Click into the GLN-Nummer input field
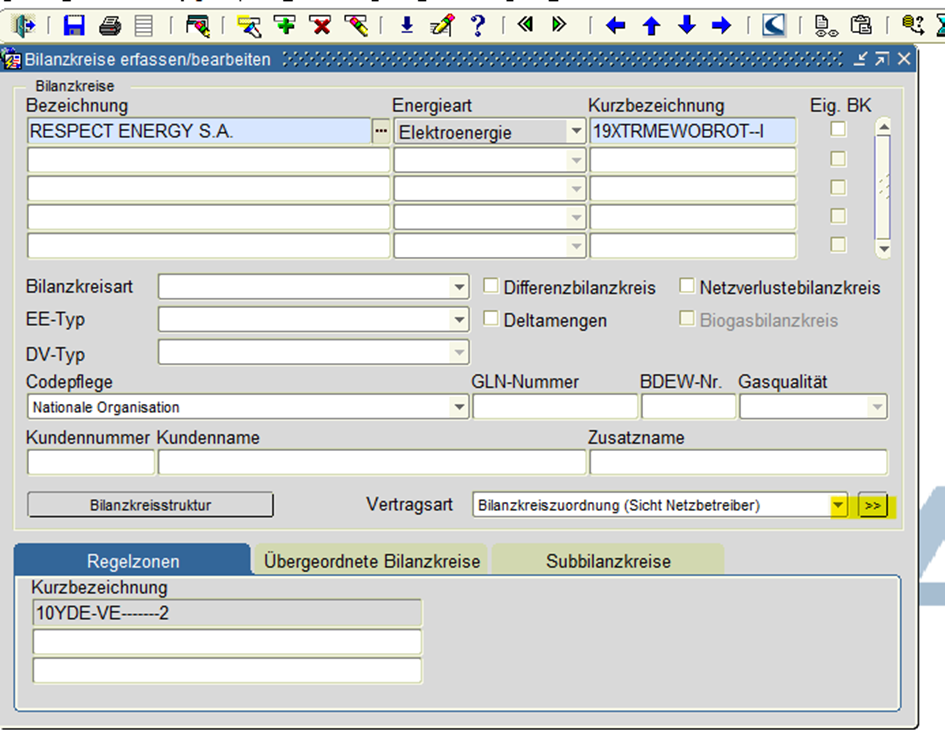The height and width of the screenshot is (731, 945). [x=554, y=407]
